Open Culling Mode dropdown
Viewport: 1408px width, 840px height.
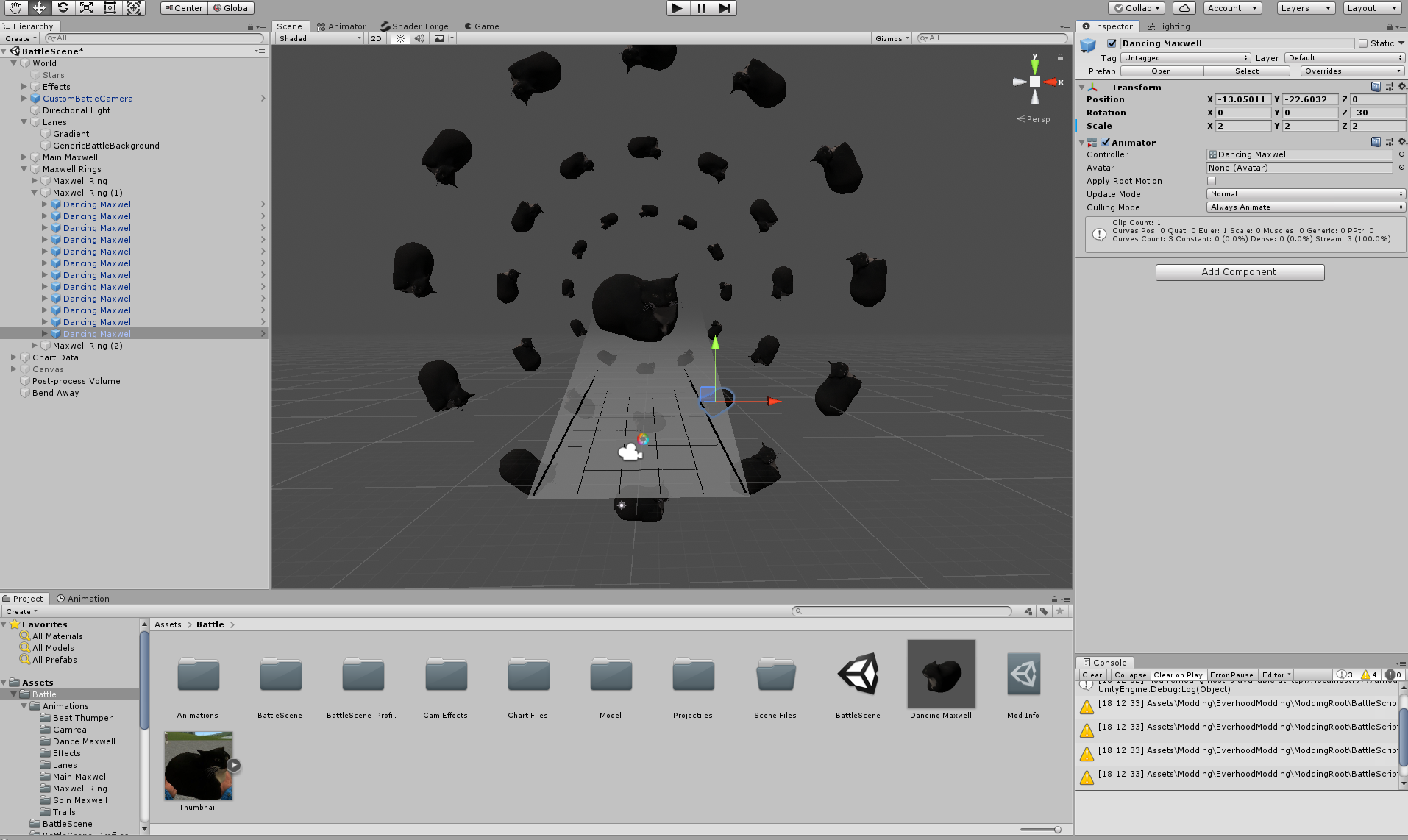click(x=1306, y=207)
